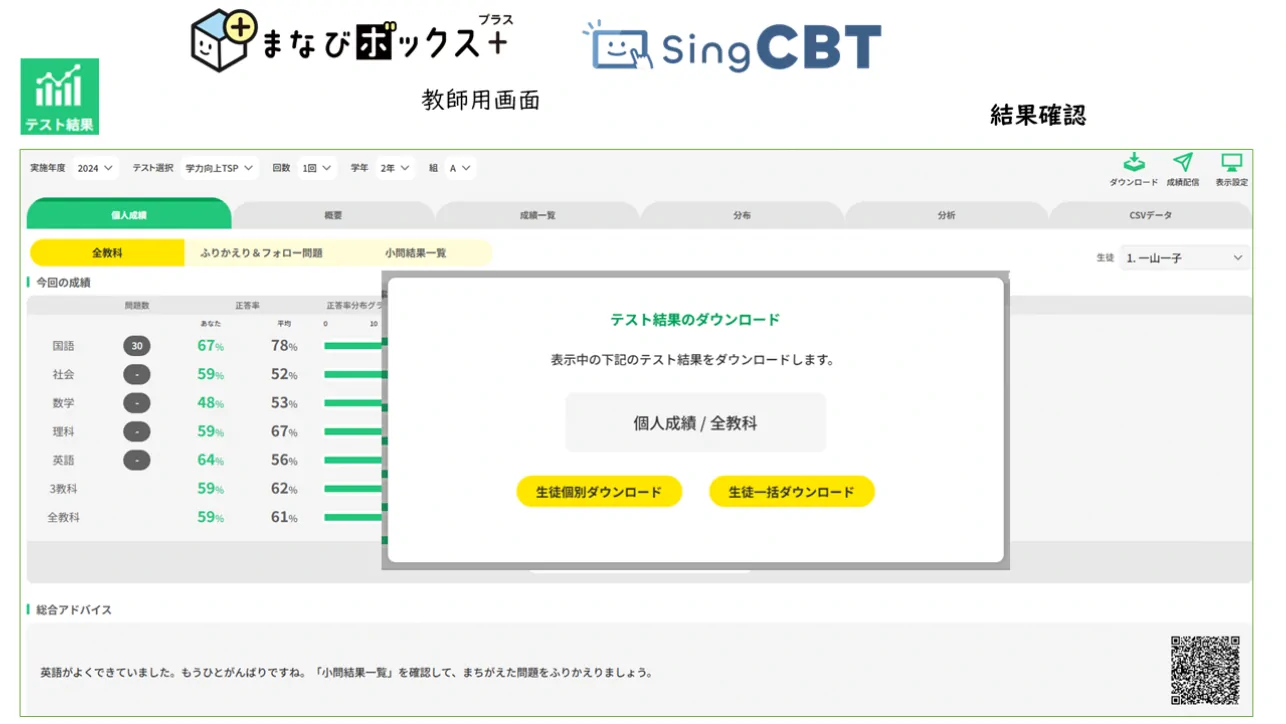Open the CSVデータ tab
Image resolution: width=1286 pixels, height=724 pixels.
pos(1150,215)
